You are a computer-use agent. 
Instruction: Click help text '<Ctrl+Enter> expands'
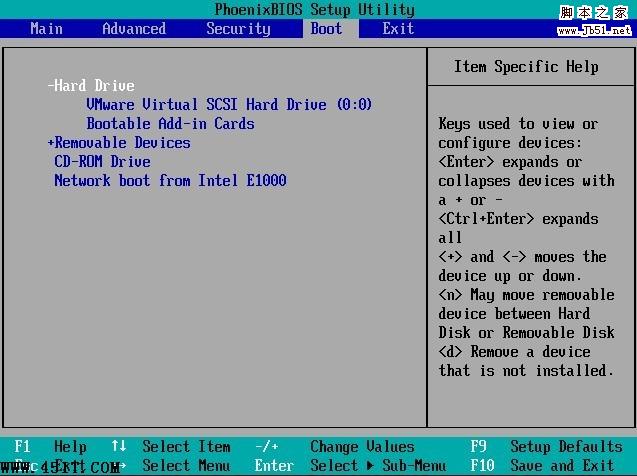(x=518, y=219)
